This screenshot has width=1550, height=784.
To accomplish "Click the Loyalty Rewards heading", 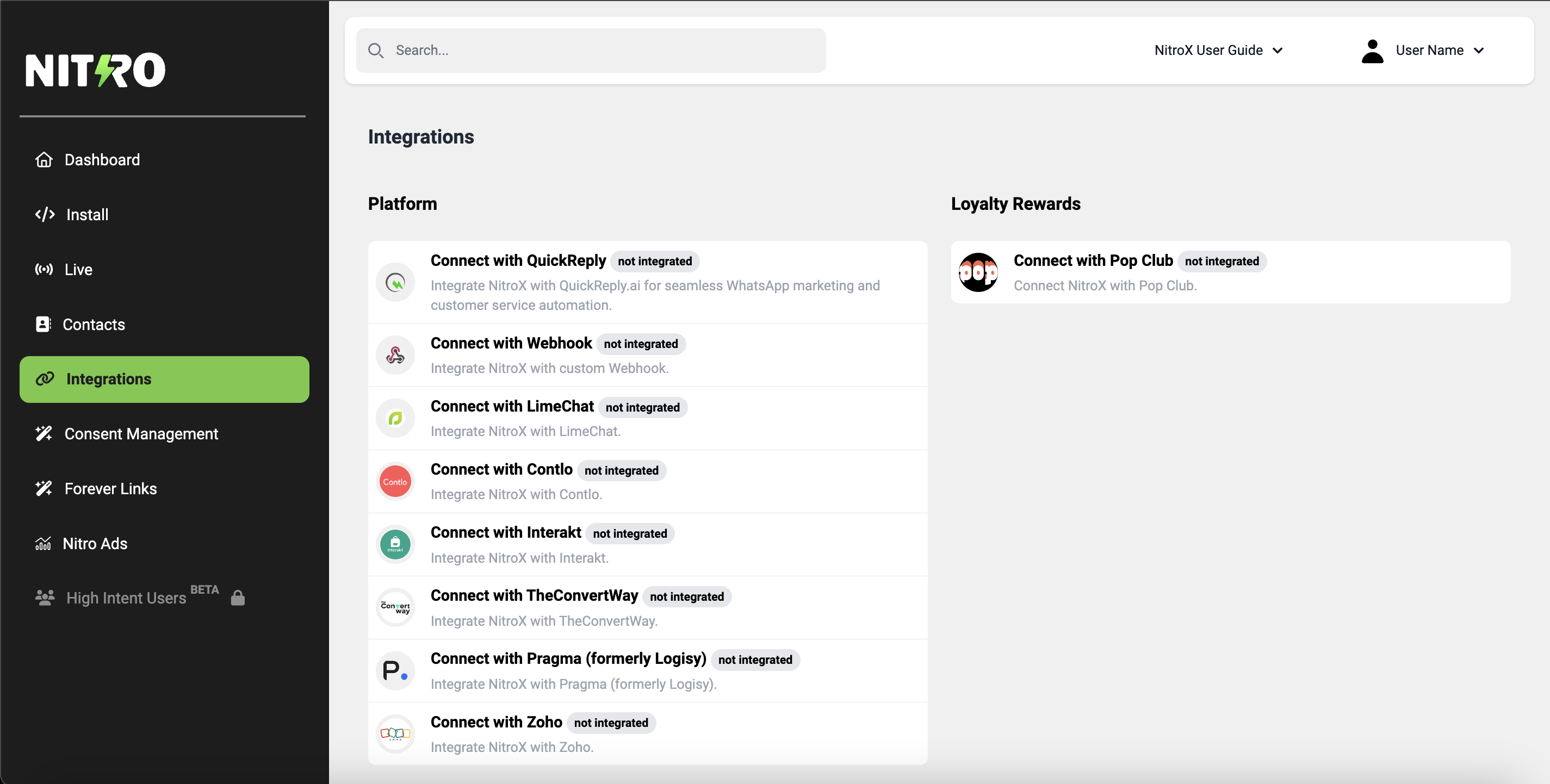I will point(1016,204).
